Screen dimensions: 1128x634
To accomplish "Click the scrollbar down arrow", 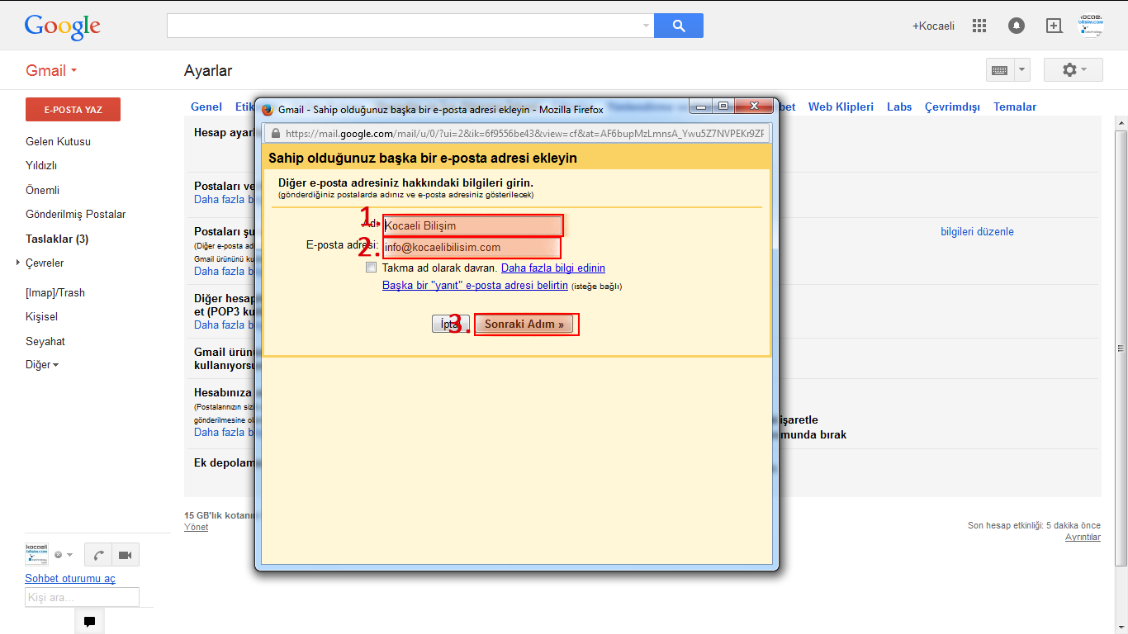I will click(x=1121, y=628).
